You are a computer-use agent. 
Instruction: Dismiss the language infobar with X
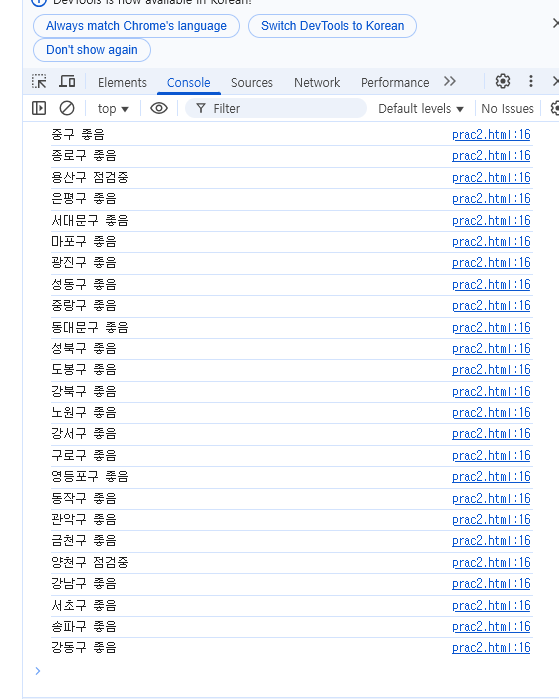click(555, 23)
